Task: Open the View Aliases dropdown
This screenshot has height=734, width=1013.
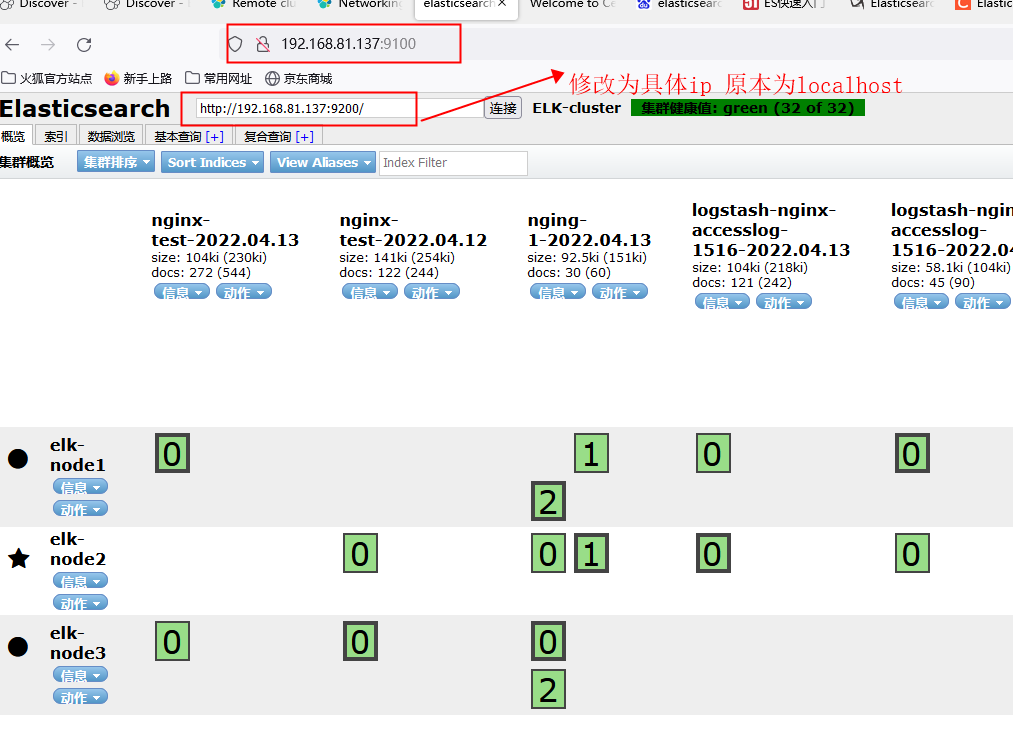Action: [323, 162]
